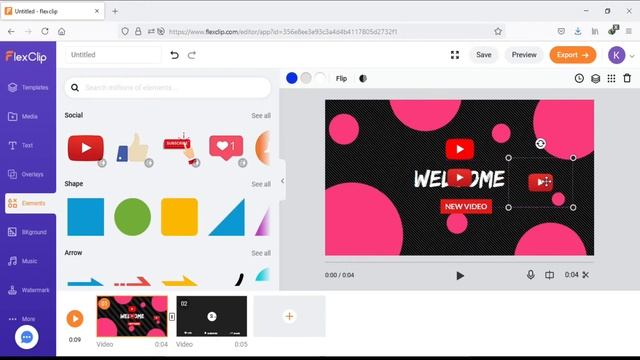The image size is (640, 360).
Task: Open the grid position icon
Action: pos(611,78)
